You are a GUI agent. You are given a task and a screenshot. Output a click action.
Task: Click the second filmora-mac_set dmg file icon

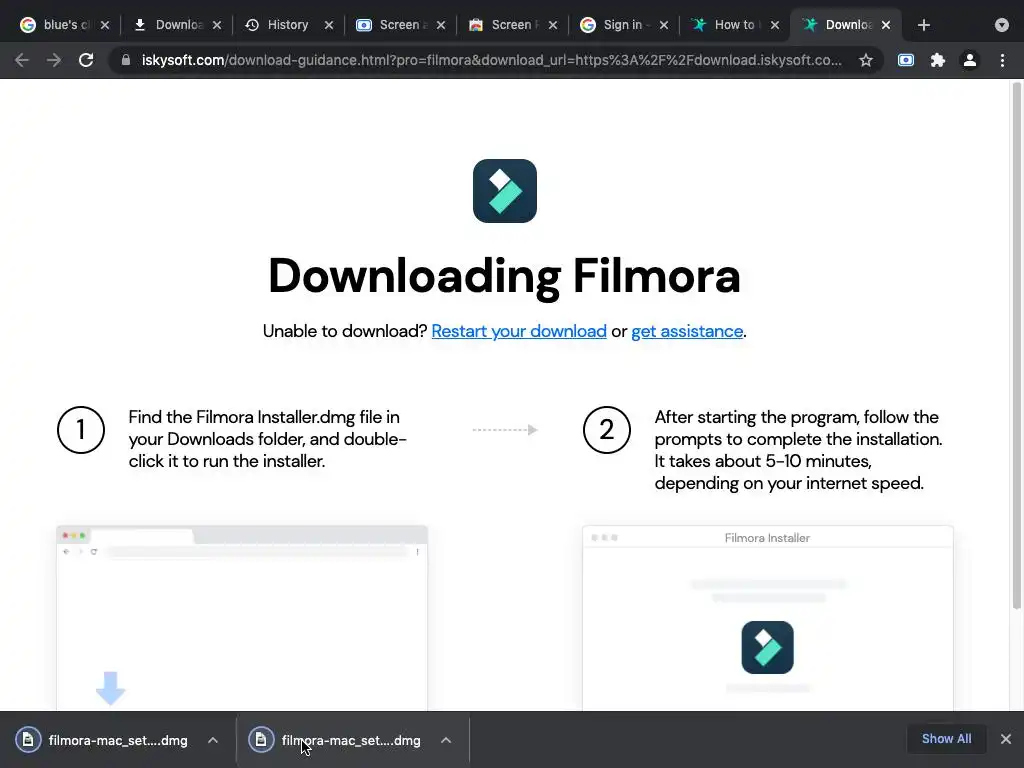click(261, 740)
